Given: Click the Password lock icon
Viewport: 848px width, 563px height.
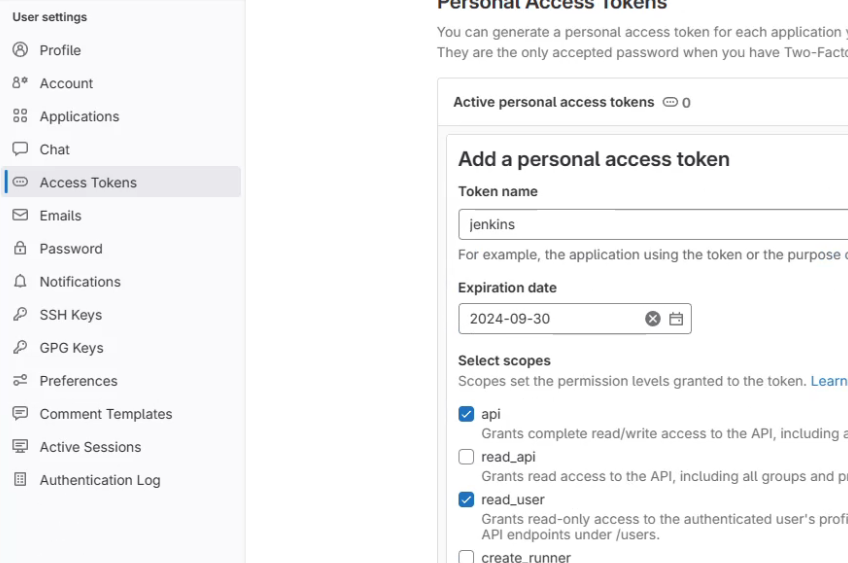Looking at the screenshot, I should click(20, 248).
